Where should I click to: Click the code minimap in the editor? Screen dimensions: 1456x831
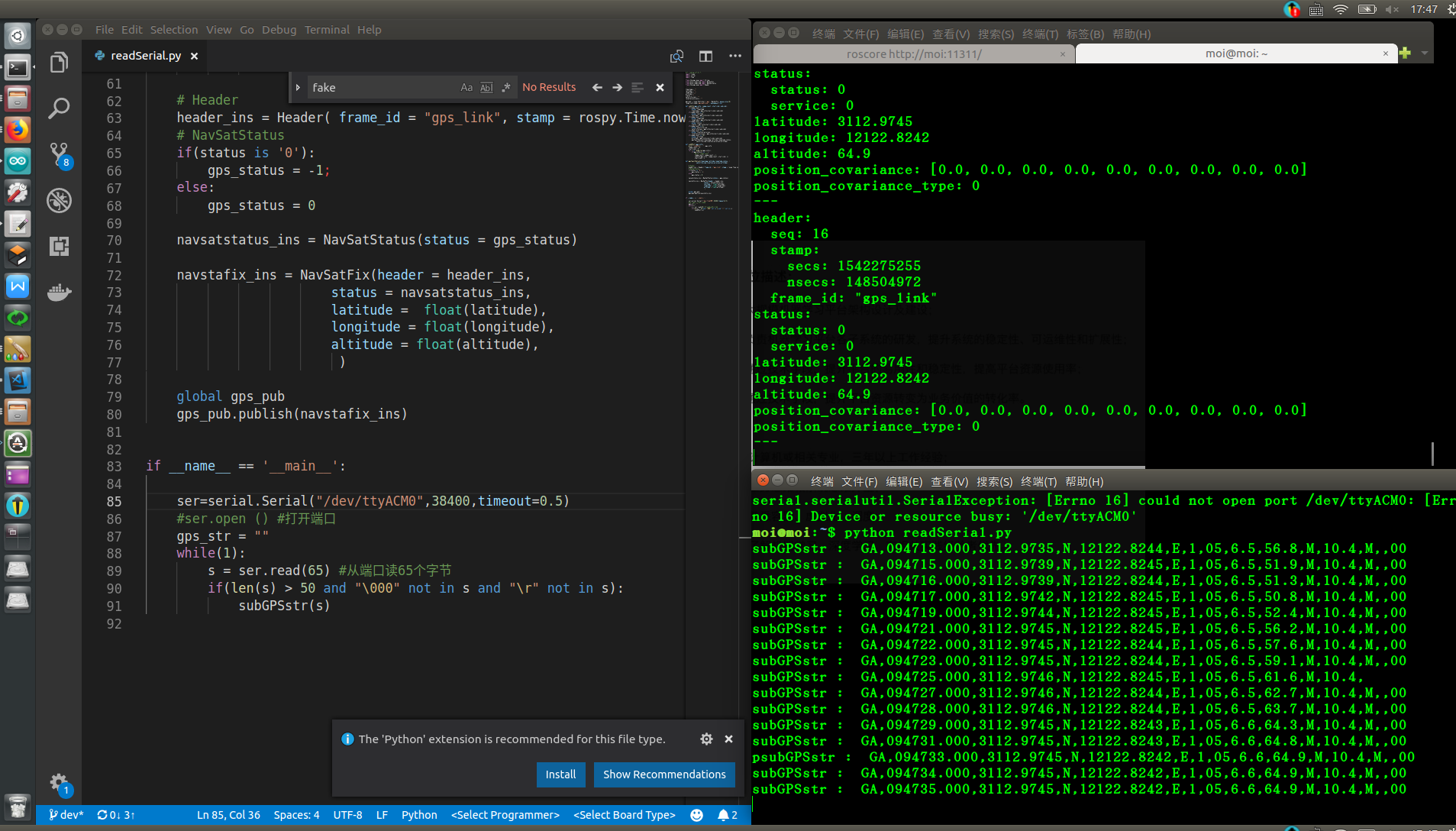tap(710, 141)
